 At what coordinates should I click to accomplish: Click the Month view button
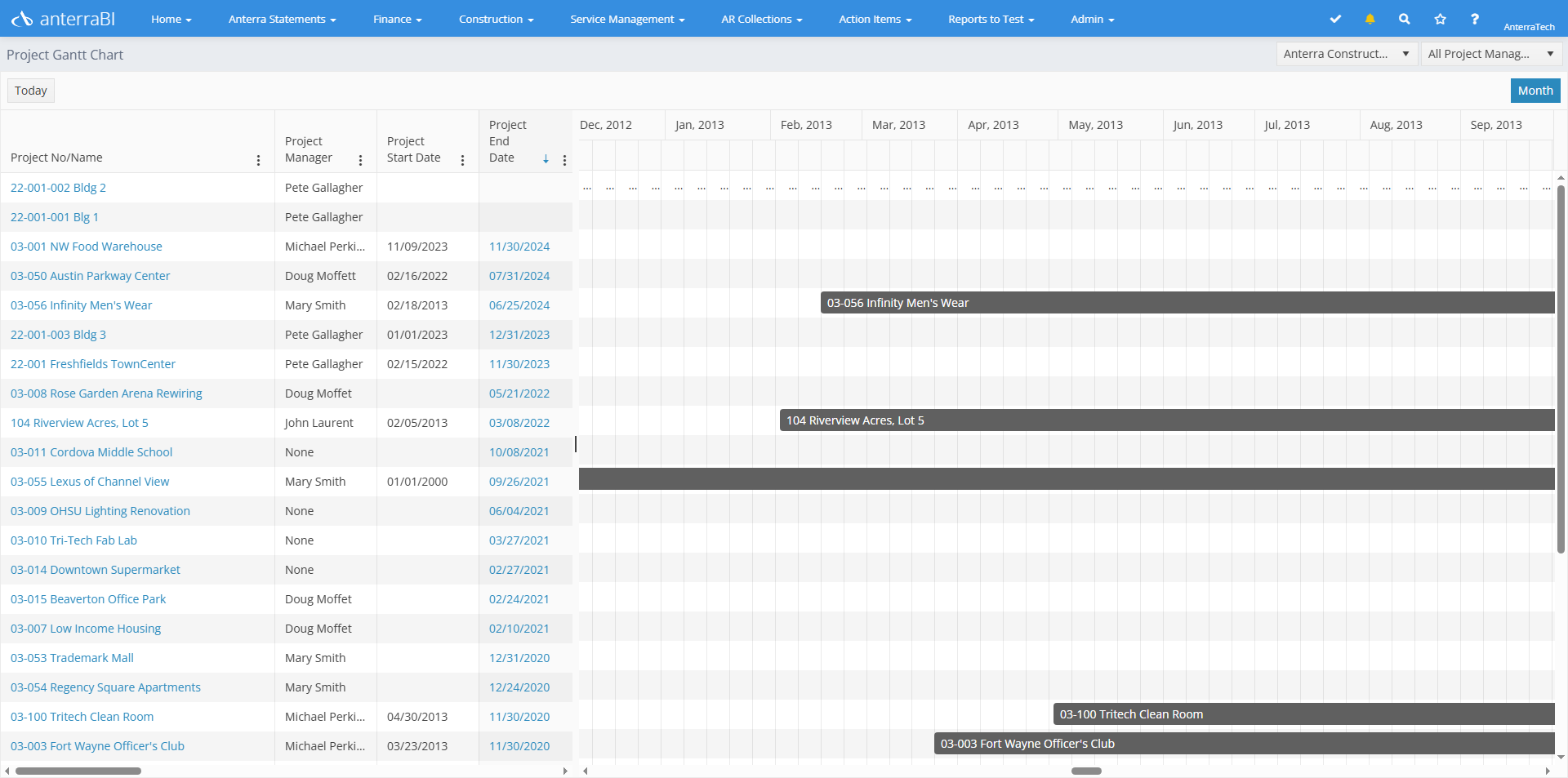[x=1535, y=91]
